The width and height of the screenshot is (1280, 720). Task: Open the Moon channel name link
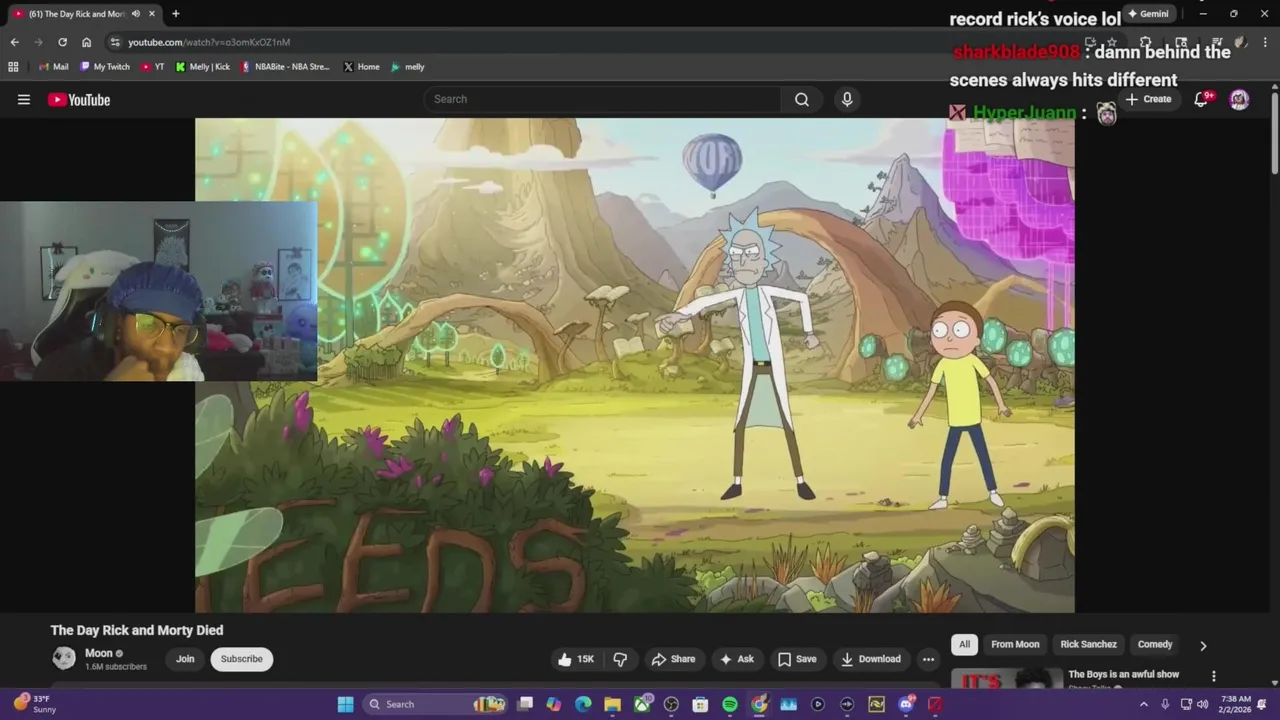(x=99, y=653)
